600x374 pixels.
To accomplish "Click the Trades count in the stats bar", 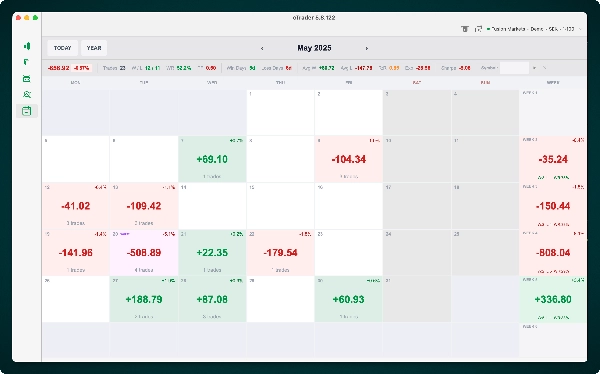I will click(114, 68).
